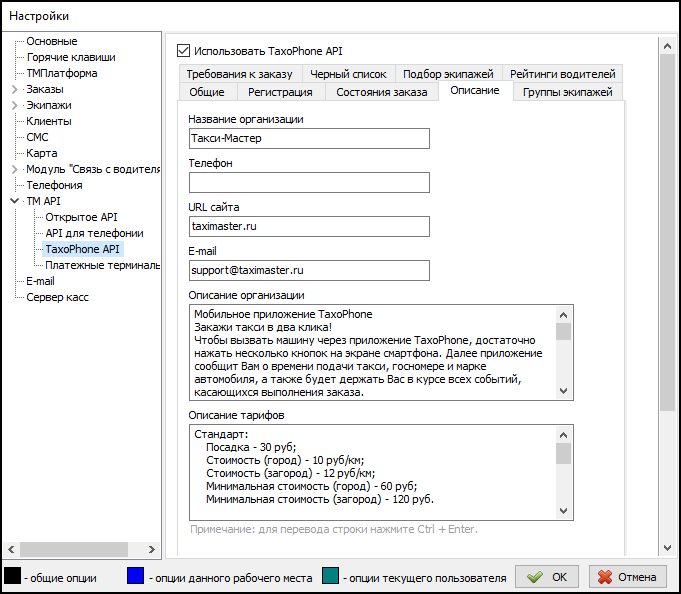Image resolution: width=681 pixels, height=594 pixels.
Task: Expand the Экипажи tree node
Action: pyautogui.click(x=14, y=106)
